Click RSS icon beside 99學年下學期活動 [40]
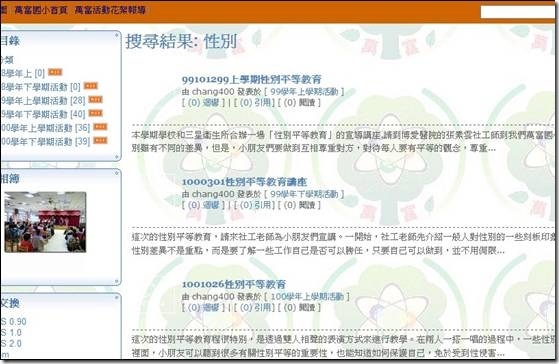 [96, 113]
